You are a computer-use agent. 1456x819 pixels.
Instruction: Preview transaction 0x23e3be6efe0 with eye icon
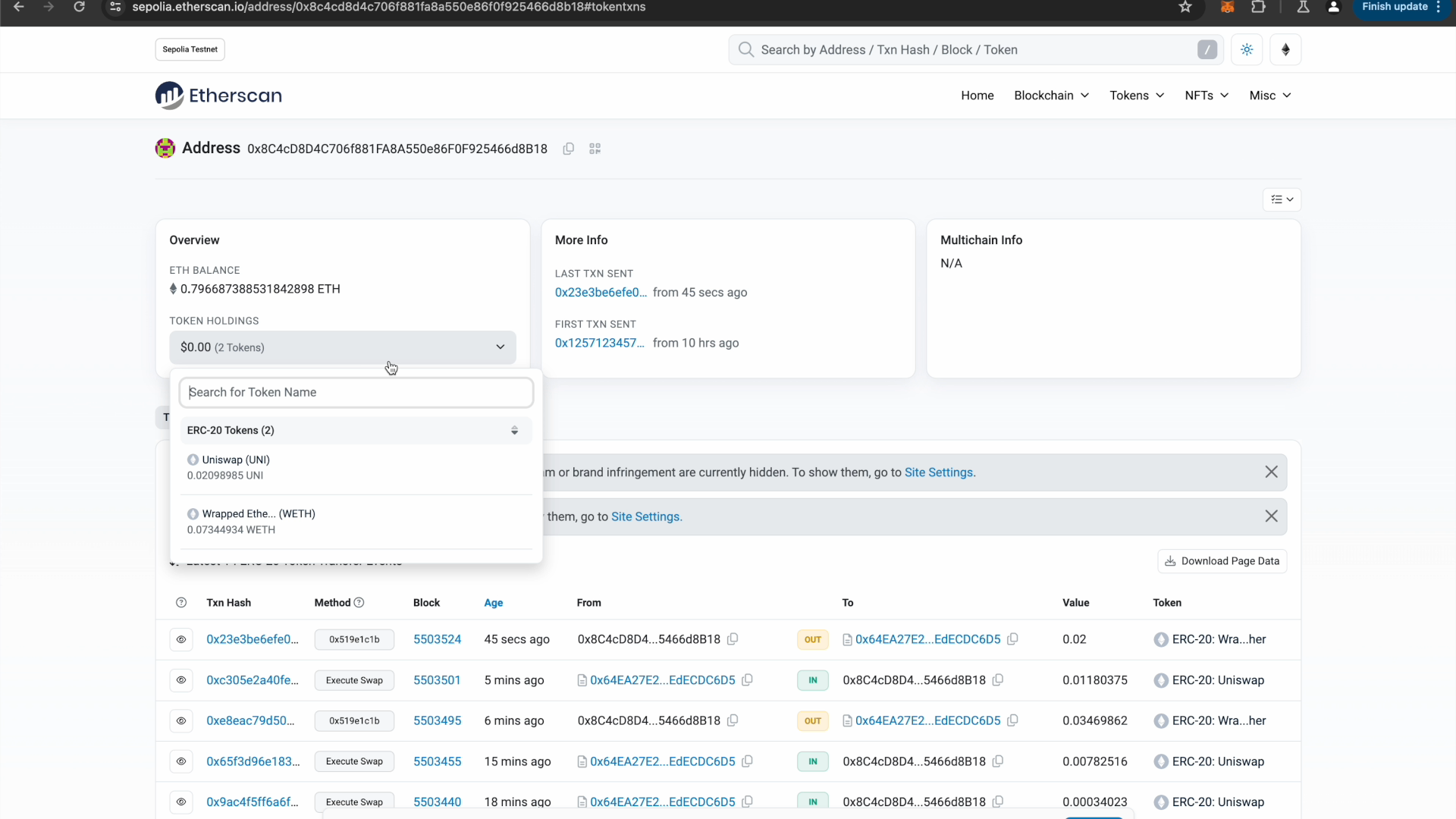tap(181, 639)
